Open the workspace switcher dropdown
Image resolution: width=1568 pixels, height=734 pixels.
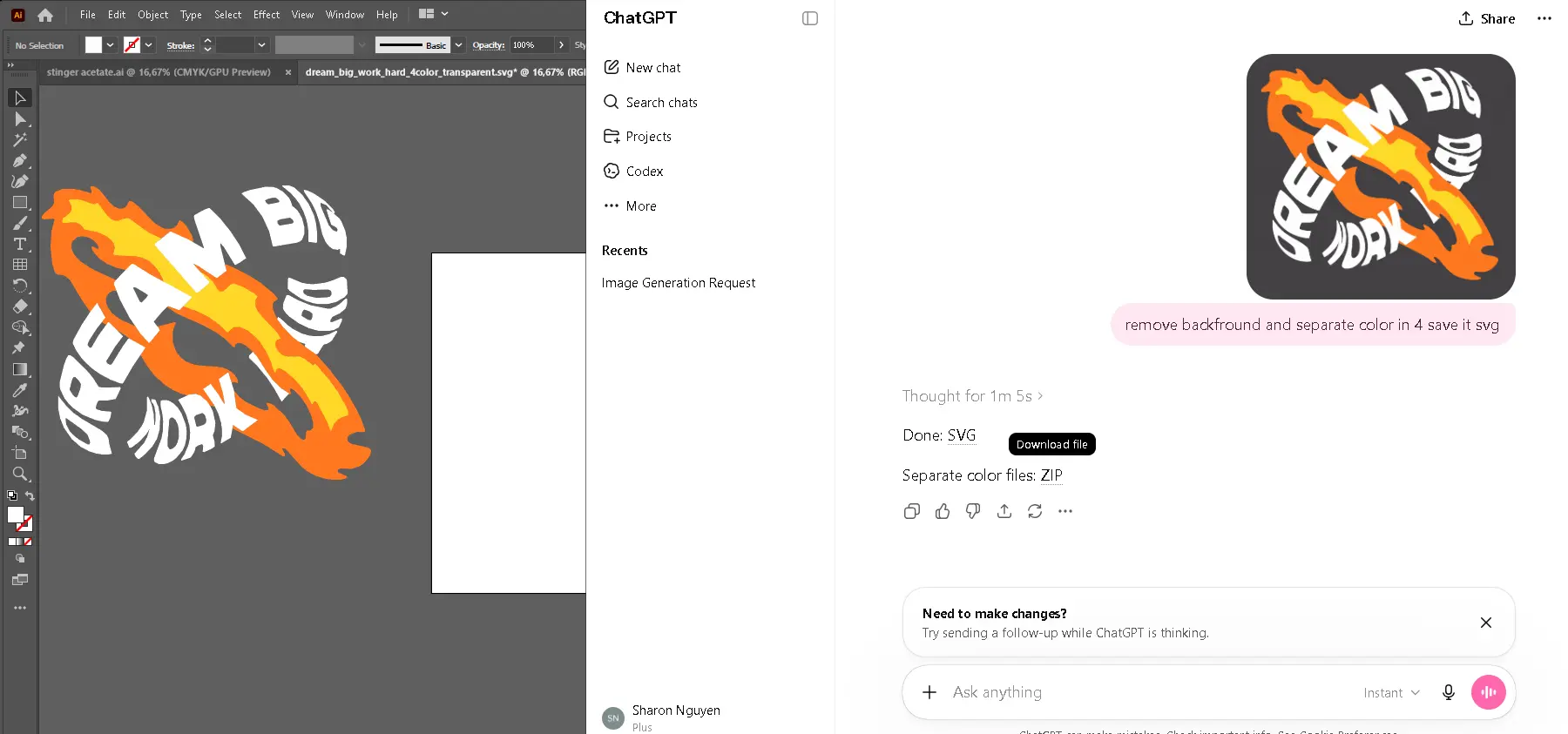(433, 14)
